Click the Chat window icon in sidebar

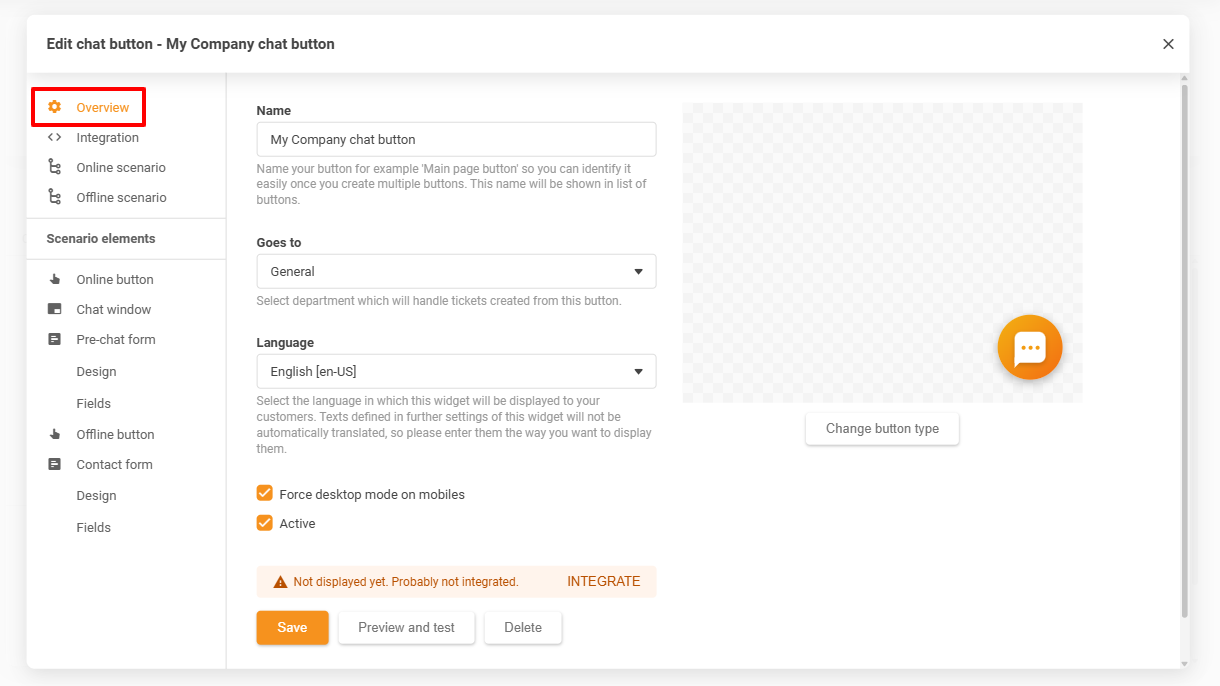pyautogui.click(x=55, y=309)
